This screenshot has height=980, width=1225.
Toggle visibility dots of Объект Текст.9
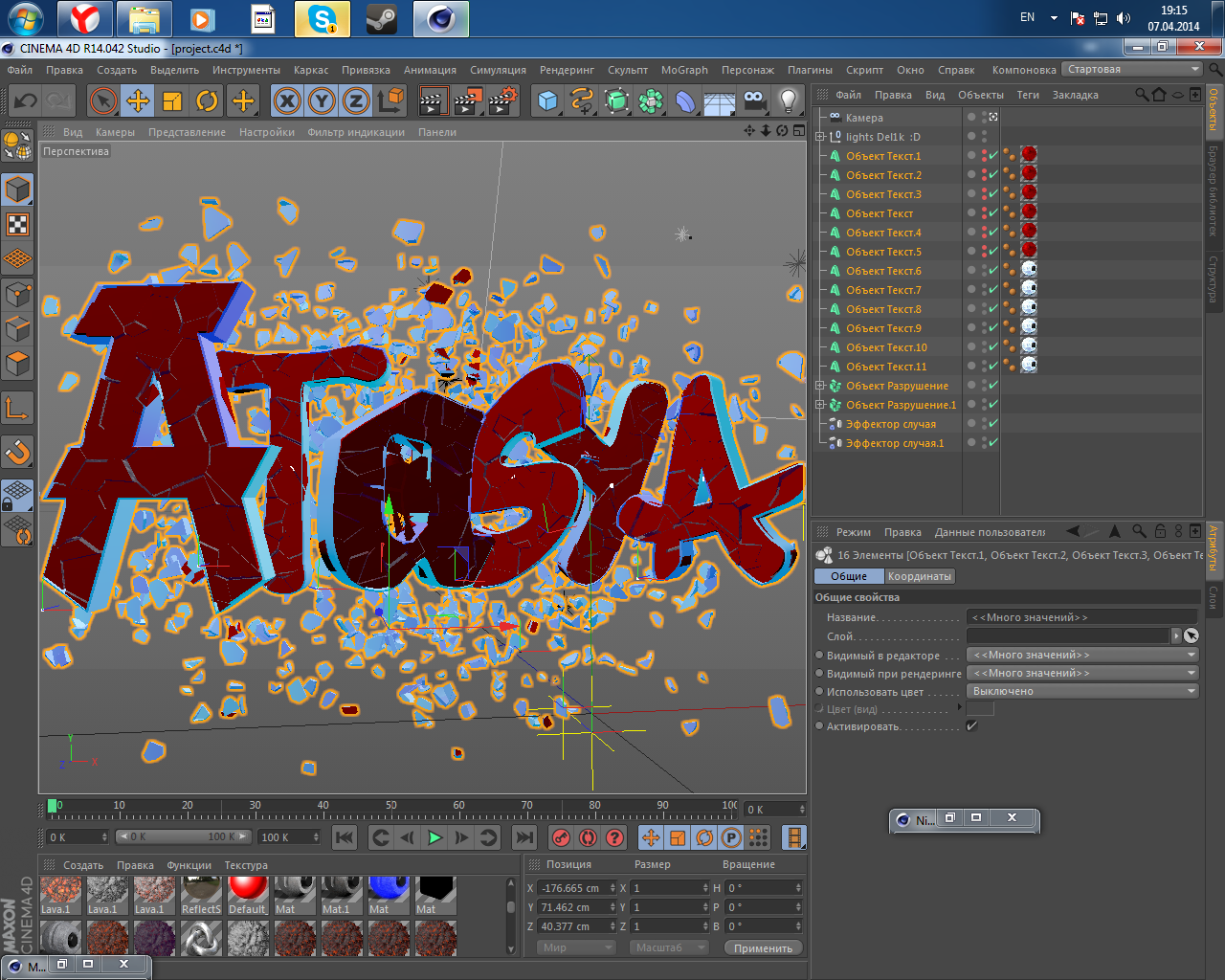click(984, 327)
